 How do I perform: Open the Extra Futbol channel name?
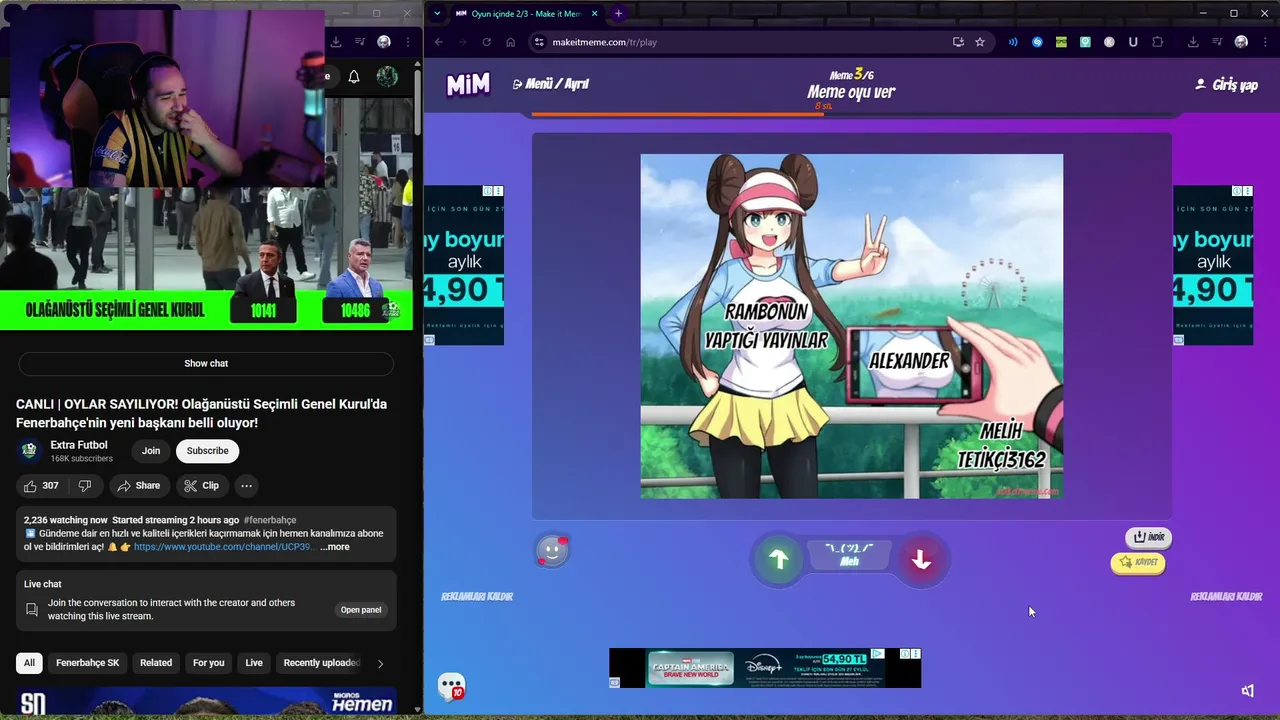pos(79,445)
